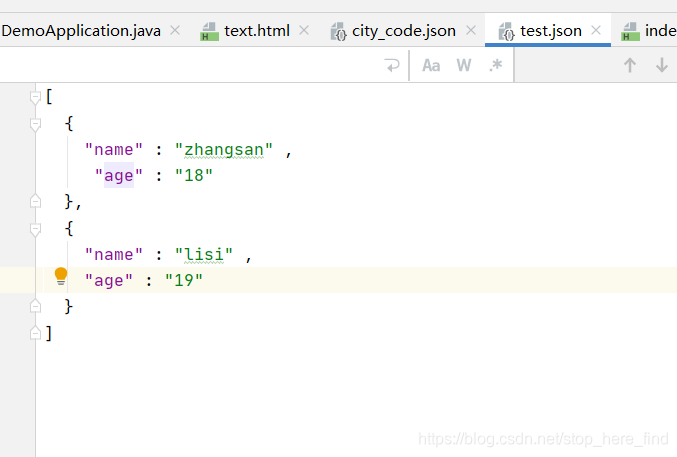Click the text.html file type icon
Screen dimensions: 677x457
click(209, 32)
